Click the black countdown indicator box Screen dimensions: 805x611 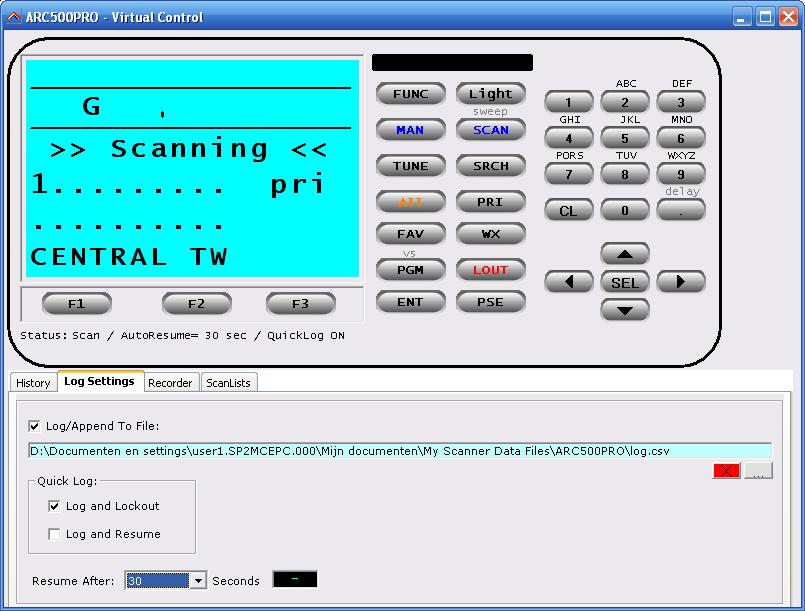(295, 579)
